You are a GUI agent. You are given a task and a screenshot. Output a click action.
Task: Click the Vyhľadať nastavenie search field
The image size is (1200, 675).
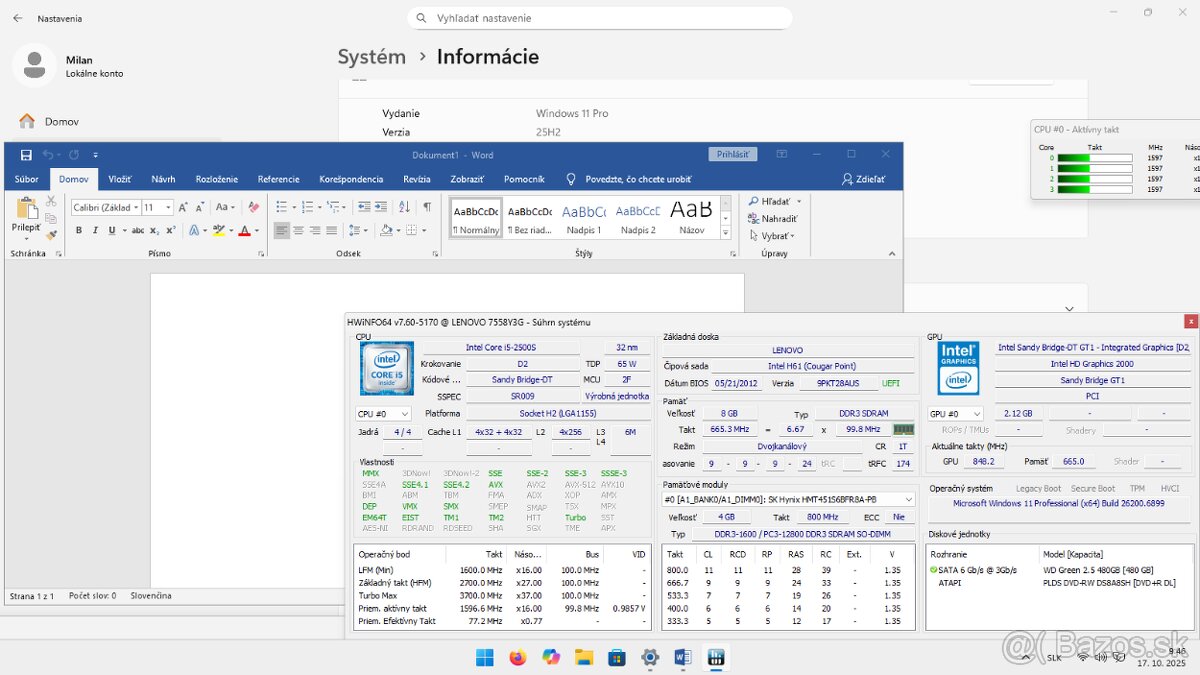click(x=600, y=18)
